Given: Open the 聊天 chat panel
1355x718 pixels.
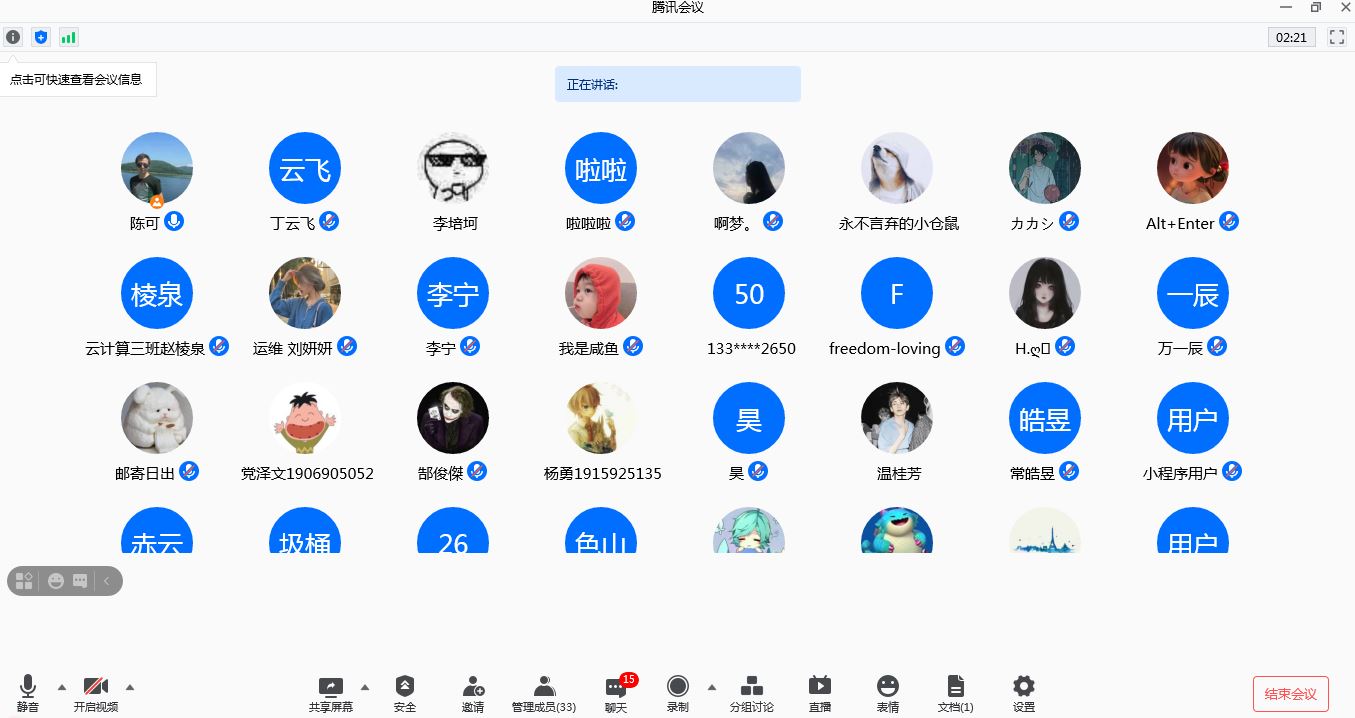Looking at the screenshot, I should pos(616,693).
